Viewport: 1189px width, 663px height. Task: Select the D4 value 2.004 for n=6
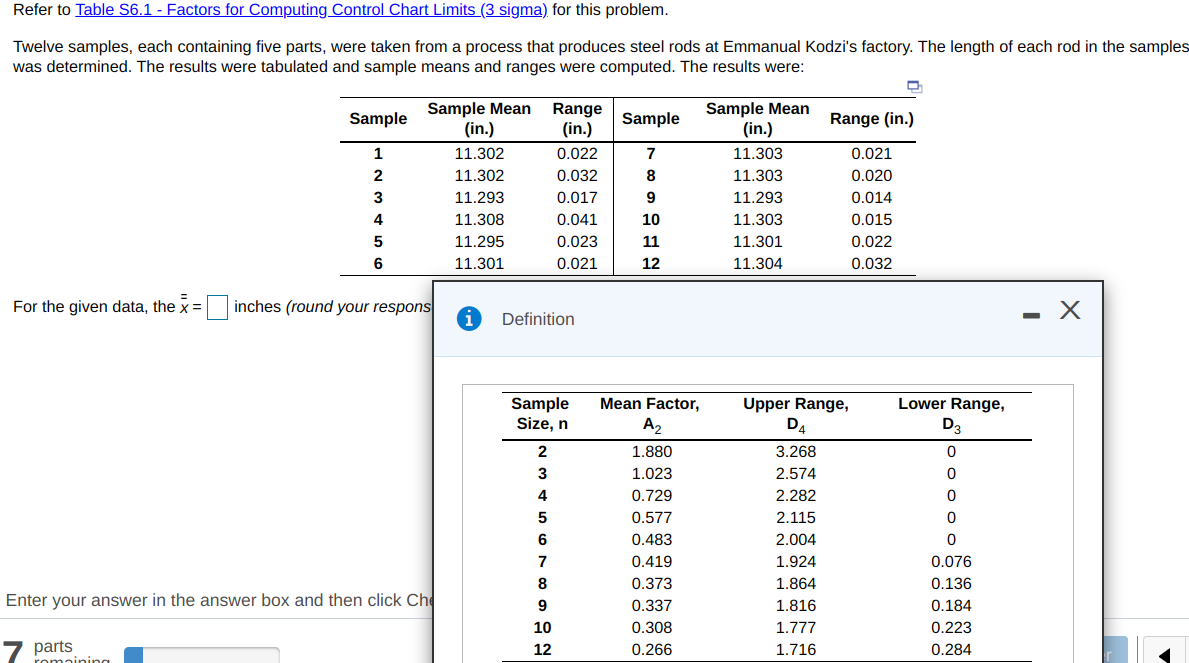click(796, 539)
